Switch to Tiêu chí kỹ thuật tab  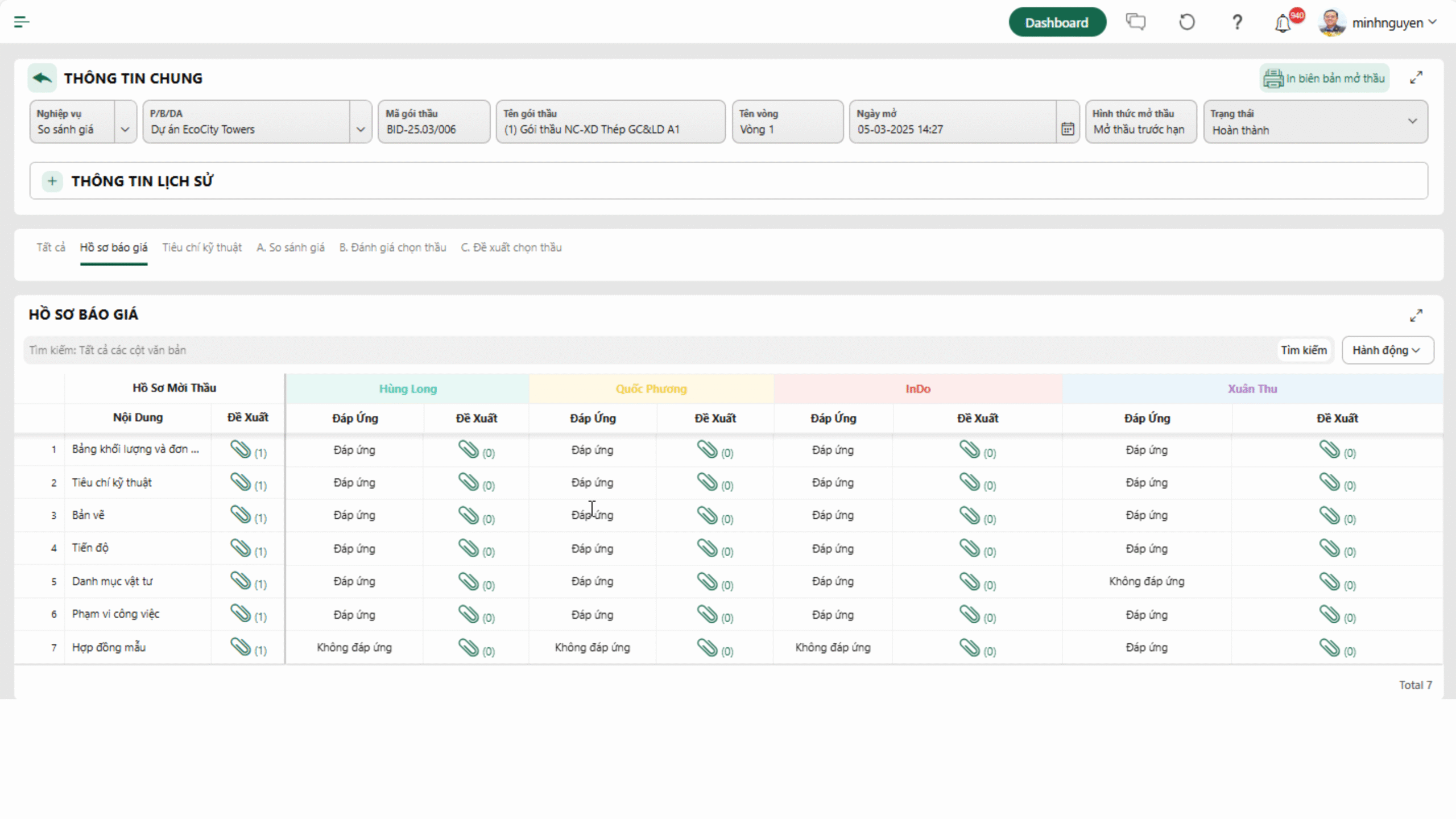click(202, 247)
